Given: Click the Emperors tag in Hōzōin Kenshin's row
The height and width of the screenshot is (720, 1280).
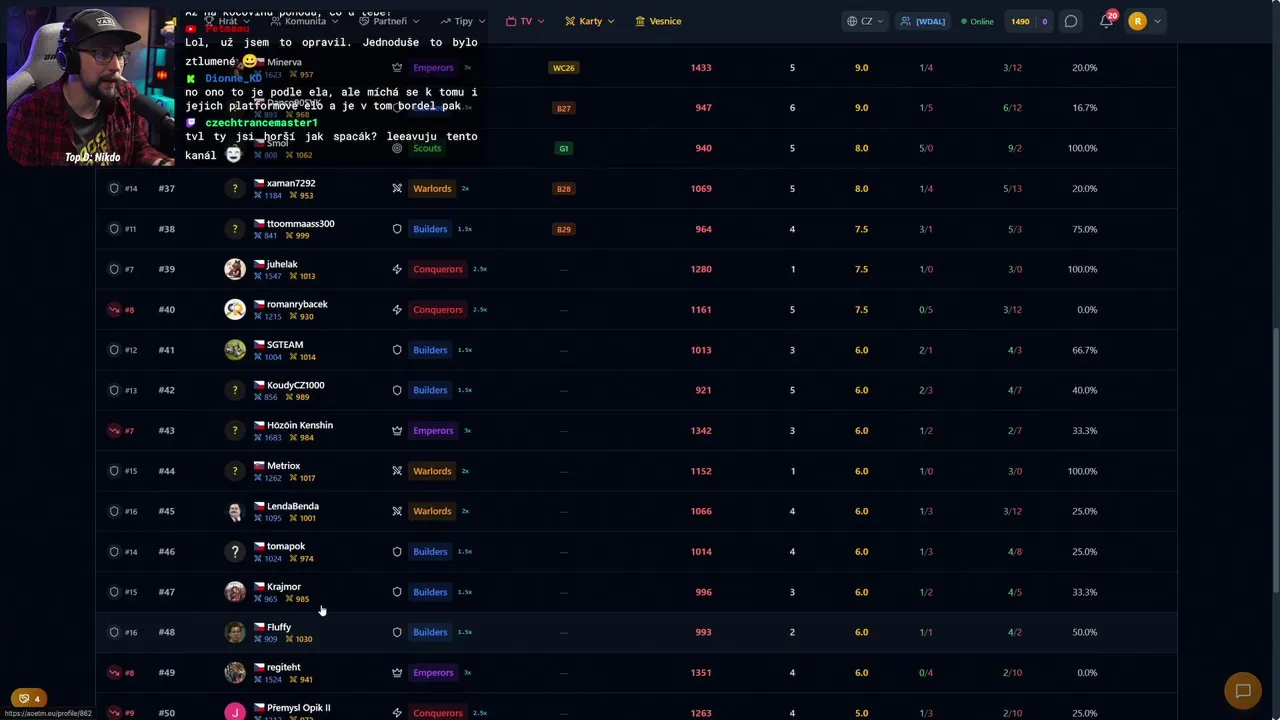Looking at the screenshot, I should click(433, 430).
